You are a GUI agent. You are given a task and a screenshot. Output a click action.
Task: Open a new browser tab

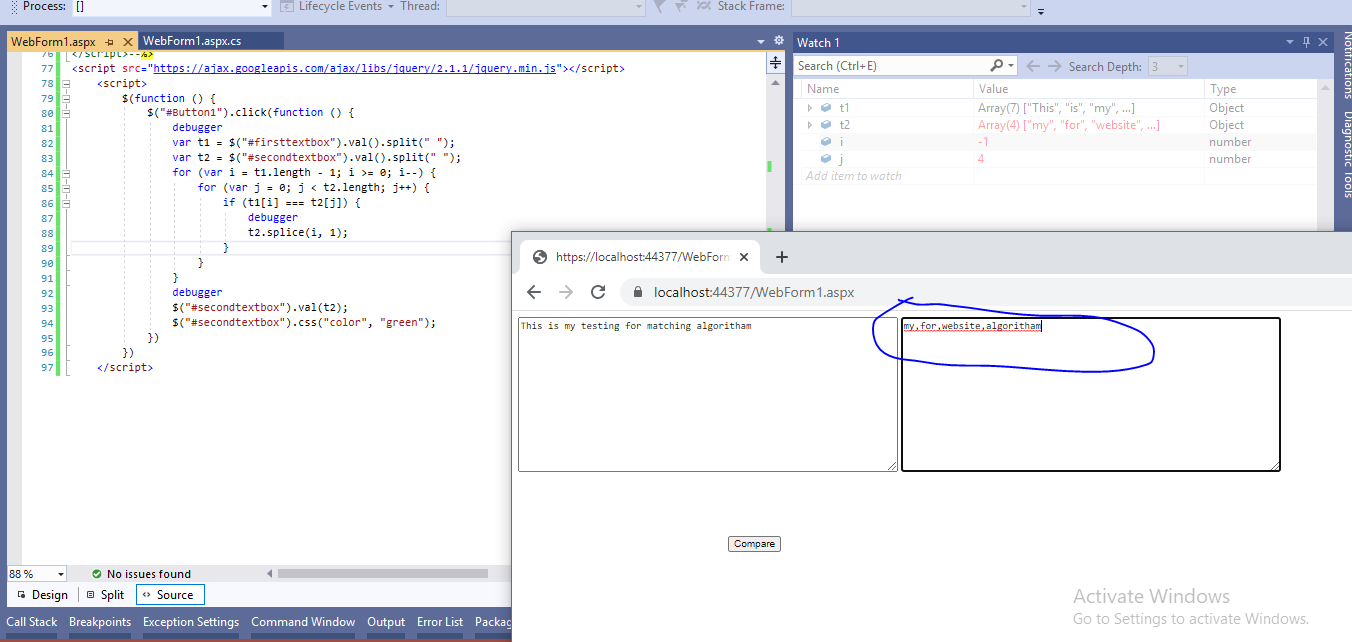pyautogui.click(x=782, y=257)
